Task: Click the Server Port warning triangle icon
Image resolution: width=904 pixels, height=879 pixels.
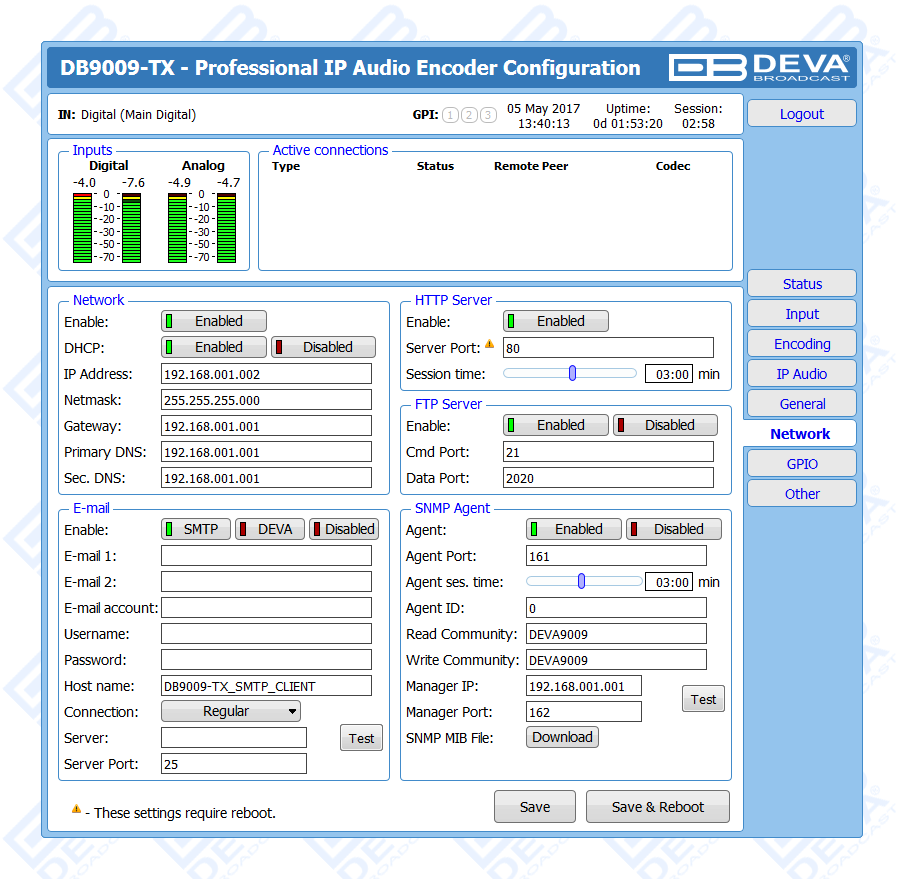Action: [x=490, y=345]
